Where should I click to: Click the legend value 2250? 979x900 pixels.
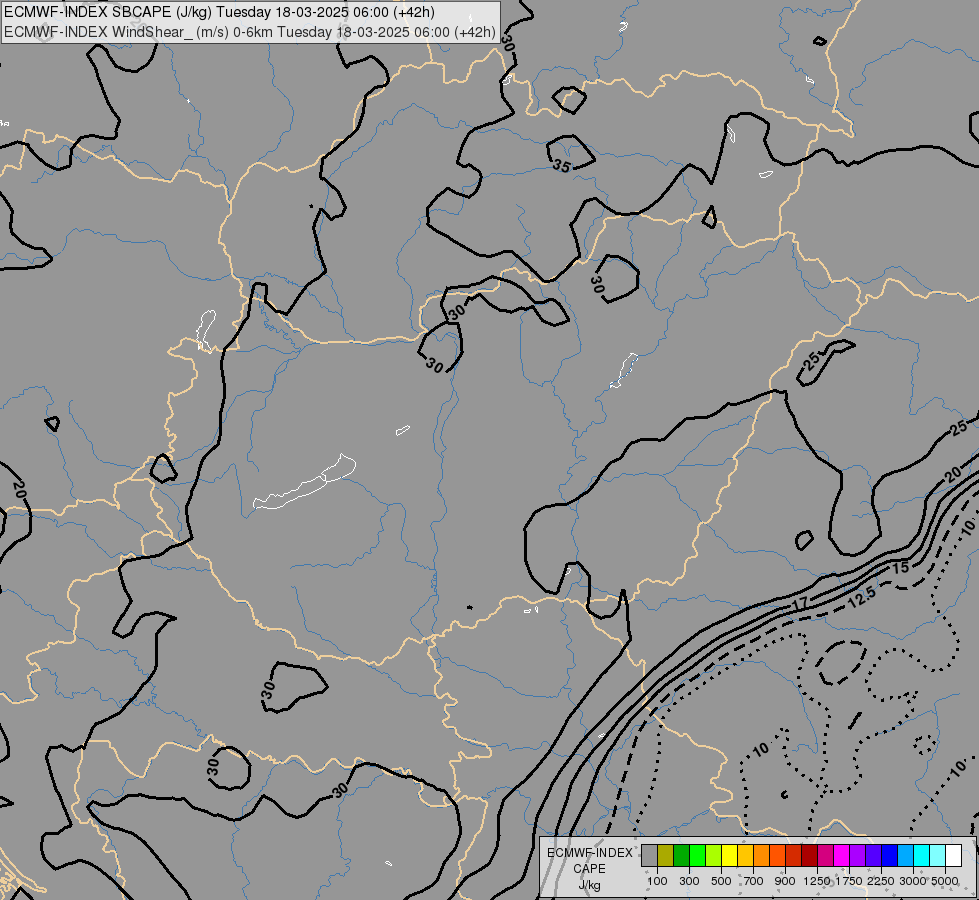point(881,881)
